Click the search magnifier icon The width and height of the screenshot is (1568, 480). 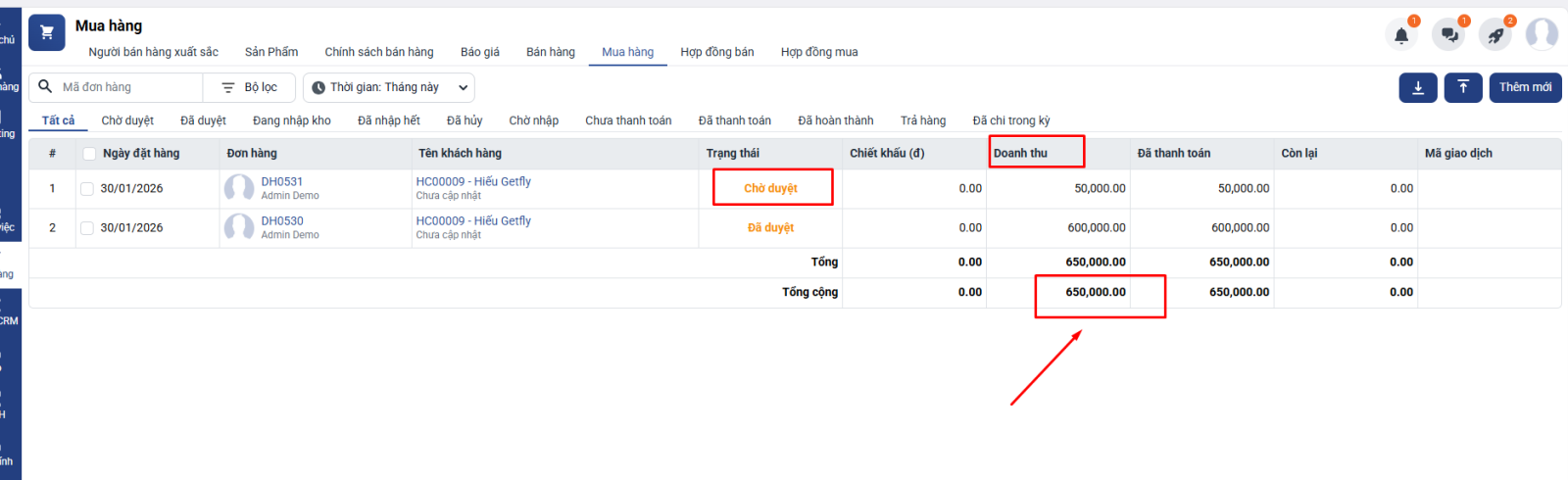pos(45,87)
